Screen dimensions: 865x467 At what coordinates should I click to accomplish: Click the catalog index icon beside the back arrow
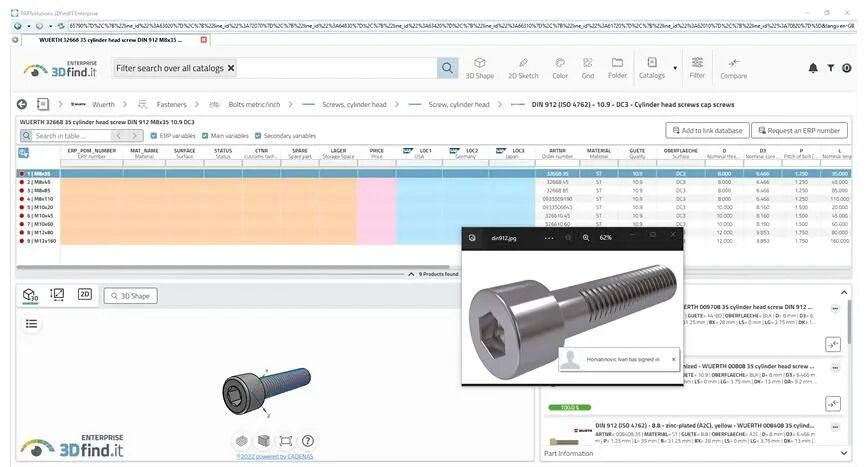tap(42, 104)
